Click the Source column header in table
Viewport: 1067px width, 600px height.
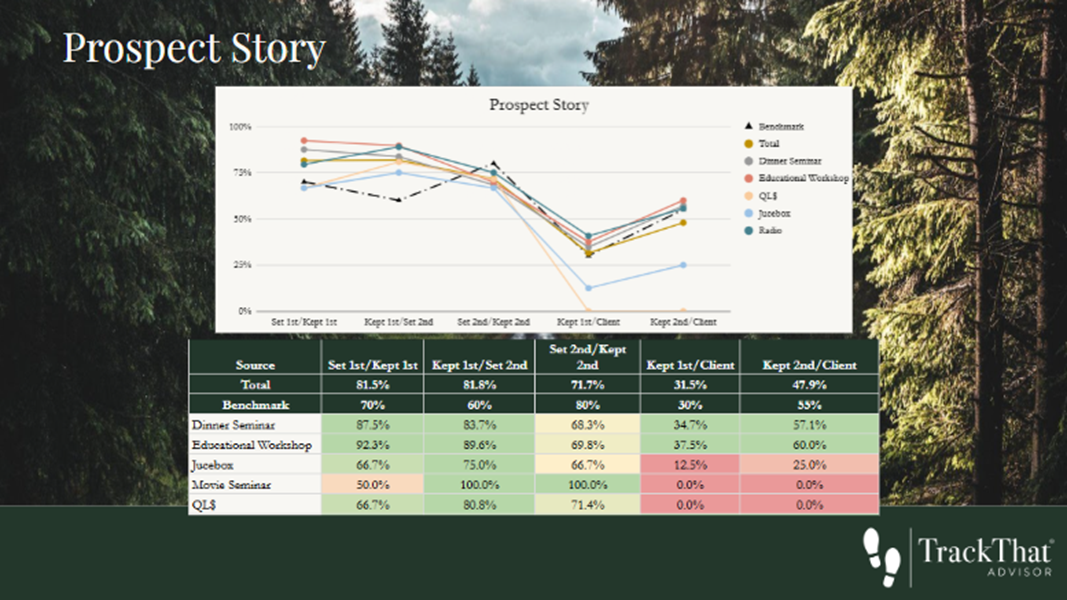[255, 365]
